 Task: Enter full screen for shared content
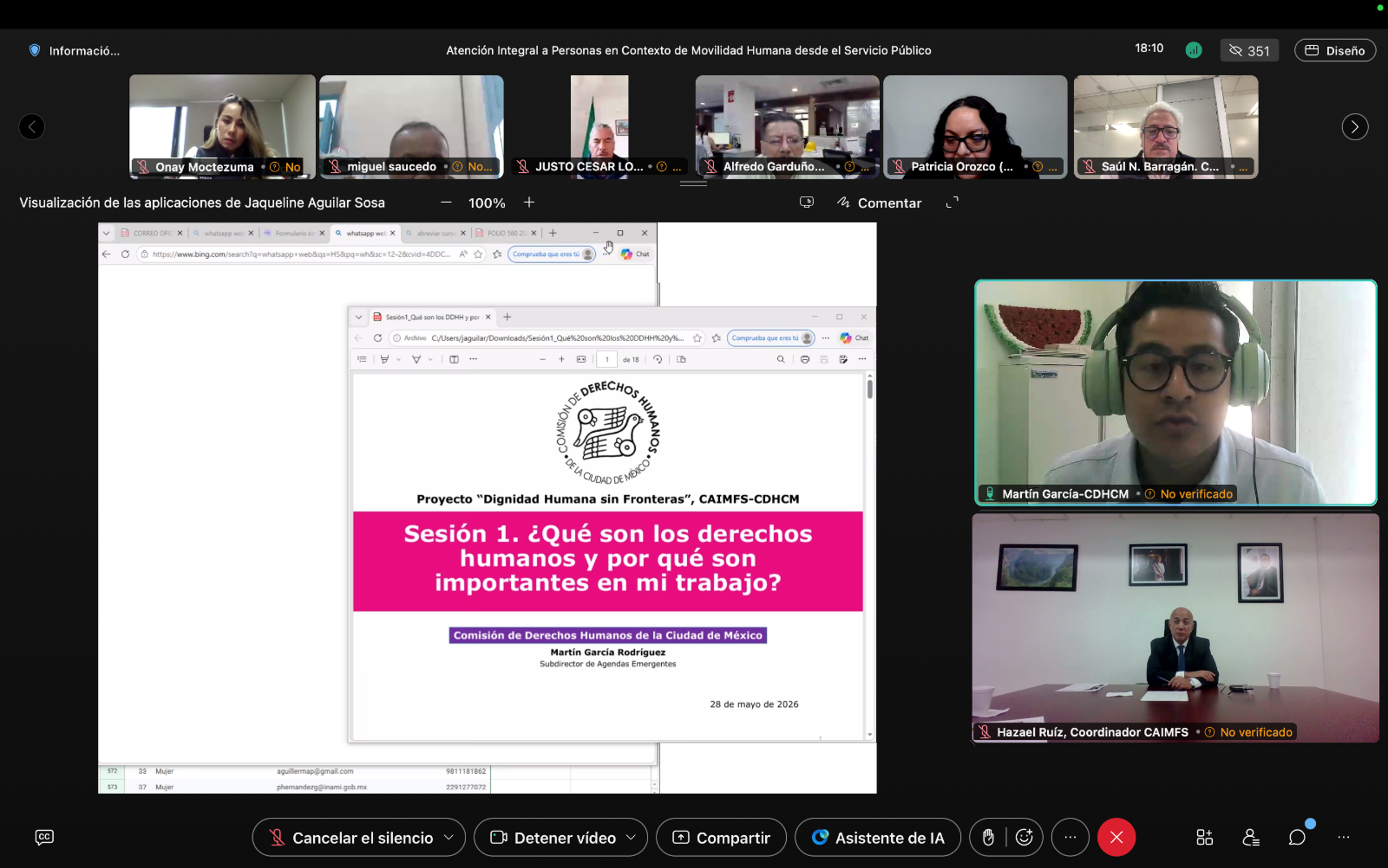[x=952, y=202]
